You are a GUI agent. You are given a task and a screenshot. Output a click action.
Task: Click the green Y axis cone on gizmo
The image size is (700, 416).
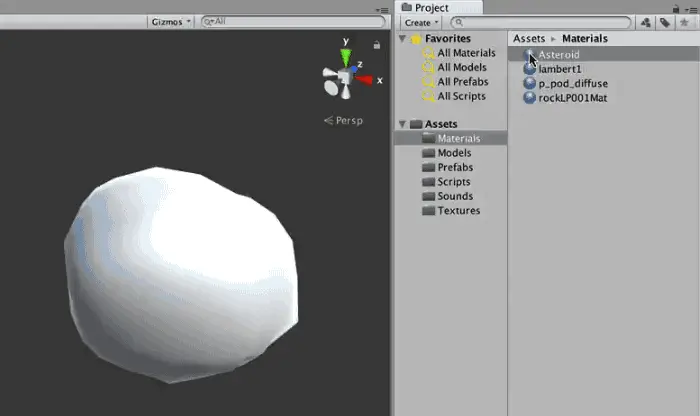346,58
